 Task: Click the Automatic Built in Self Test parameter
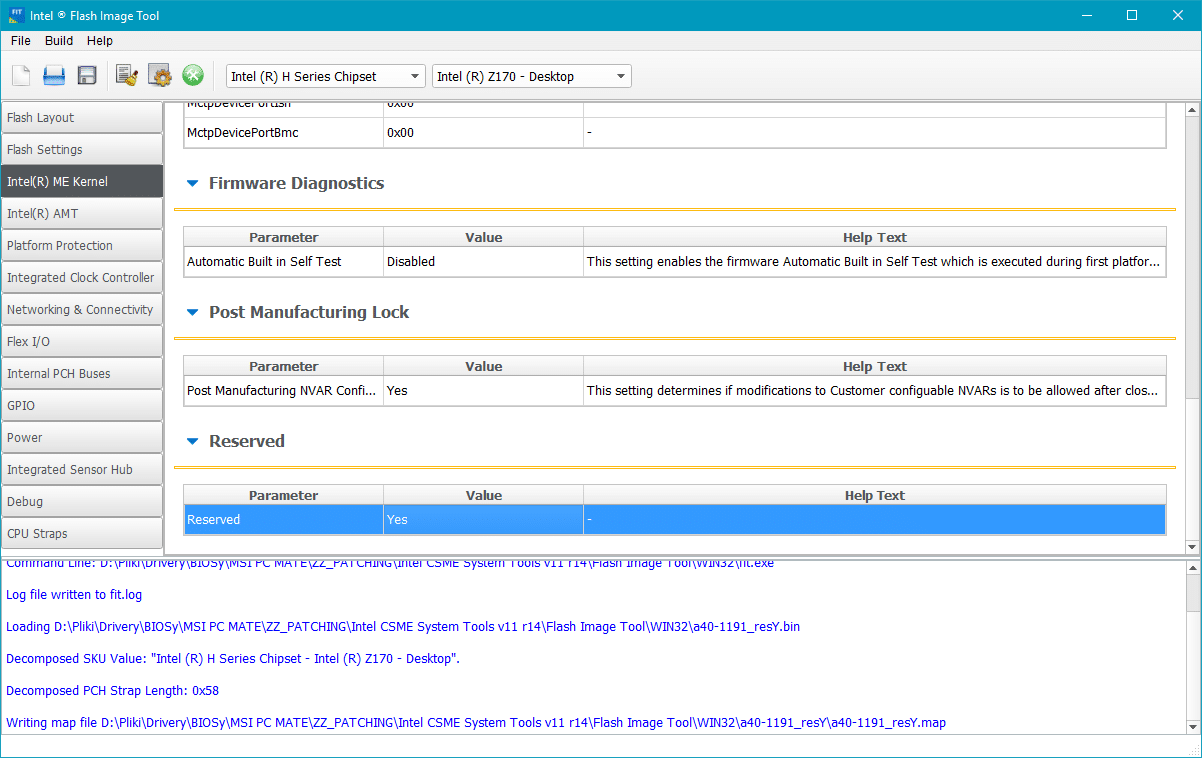284,262
